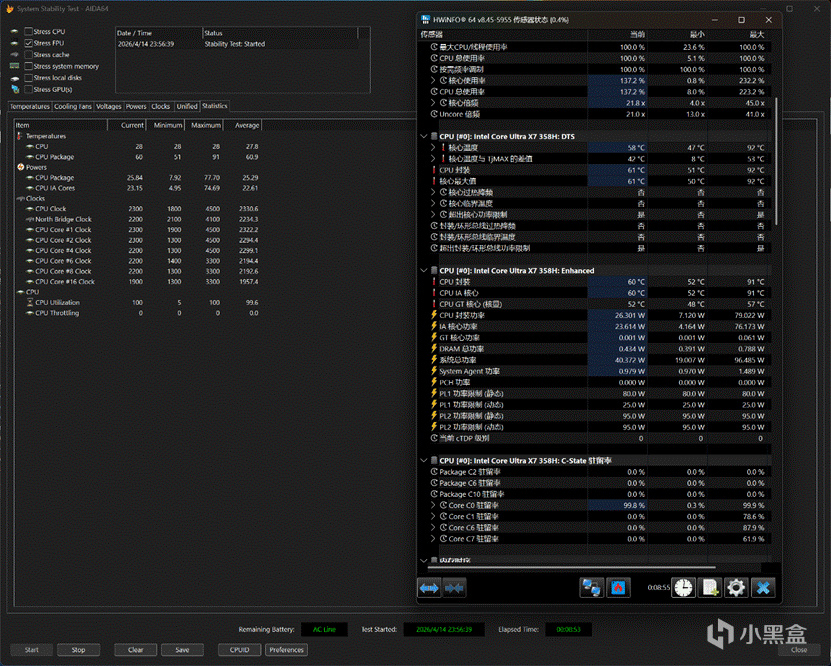
Task: Switch to the Powers tab
Action: pyautogui.click(x=136, y=106)
